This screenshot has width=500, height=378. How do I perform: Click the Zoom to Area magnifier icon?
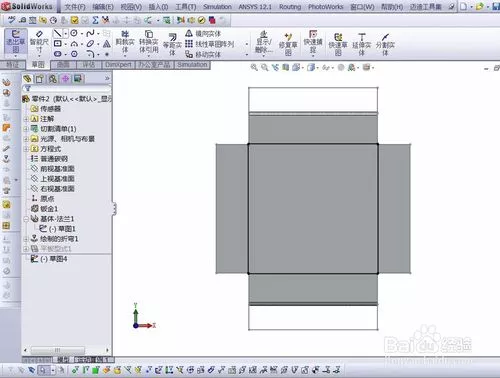265,67
